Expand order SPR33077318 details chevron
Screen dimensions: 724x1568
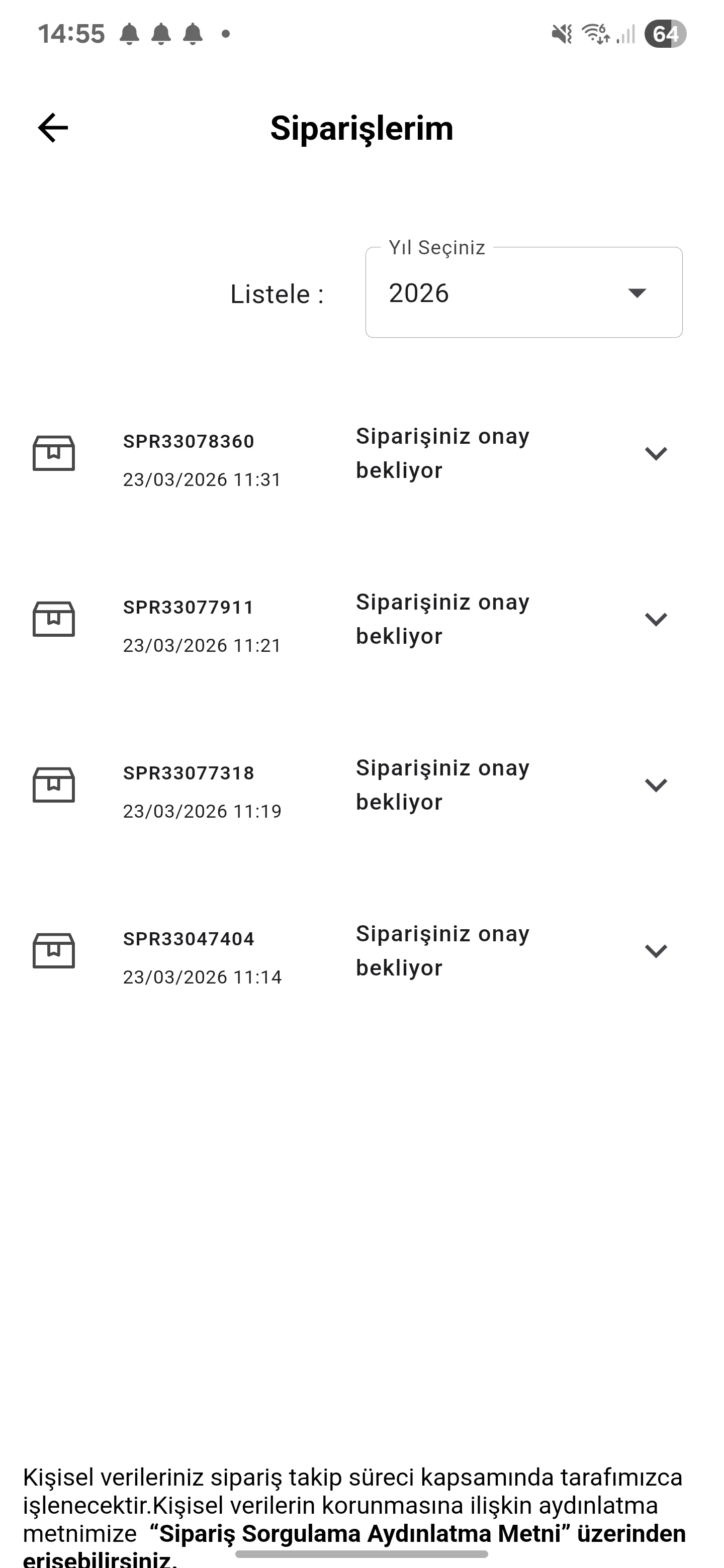tap(656, 785)
